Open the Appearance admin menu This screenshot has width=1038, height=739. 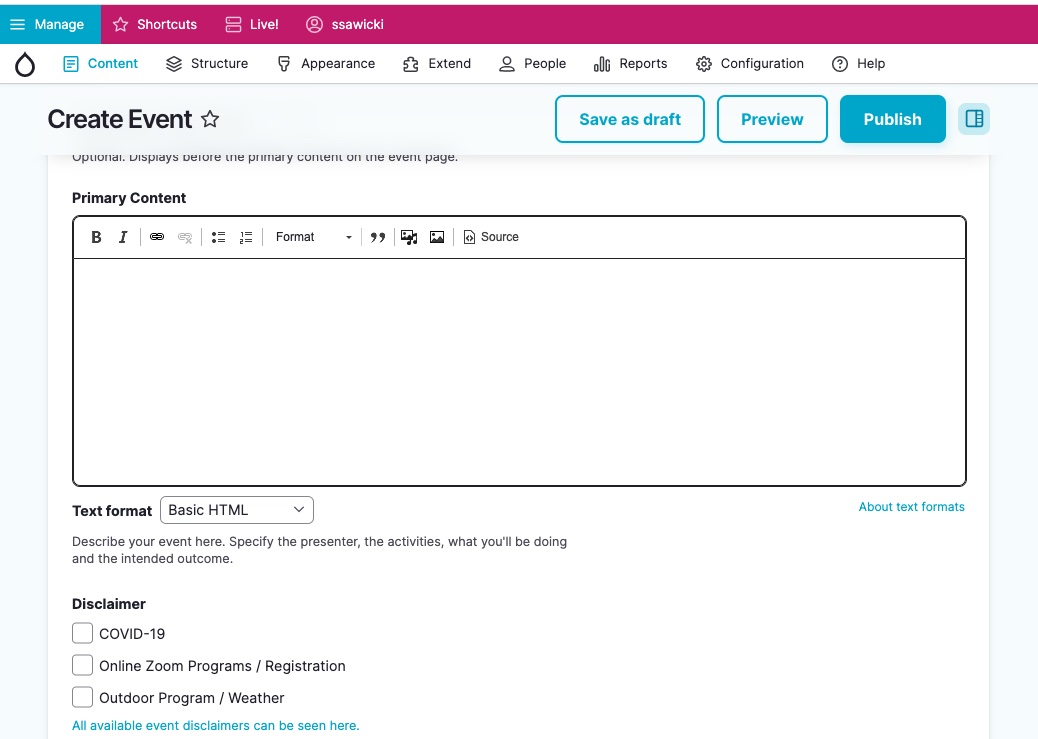tap(326, 64)
